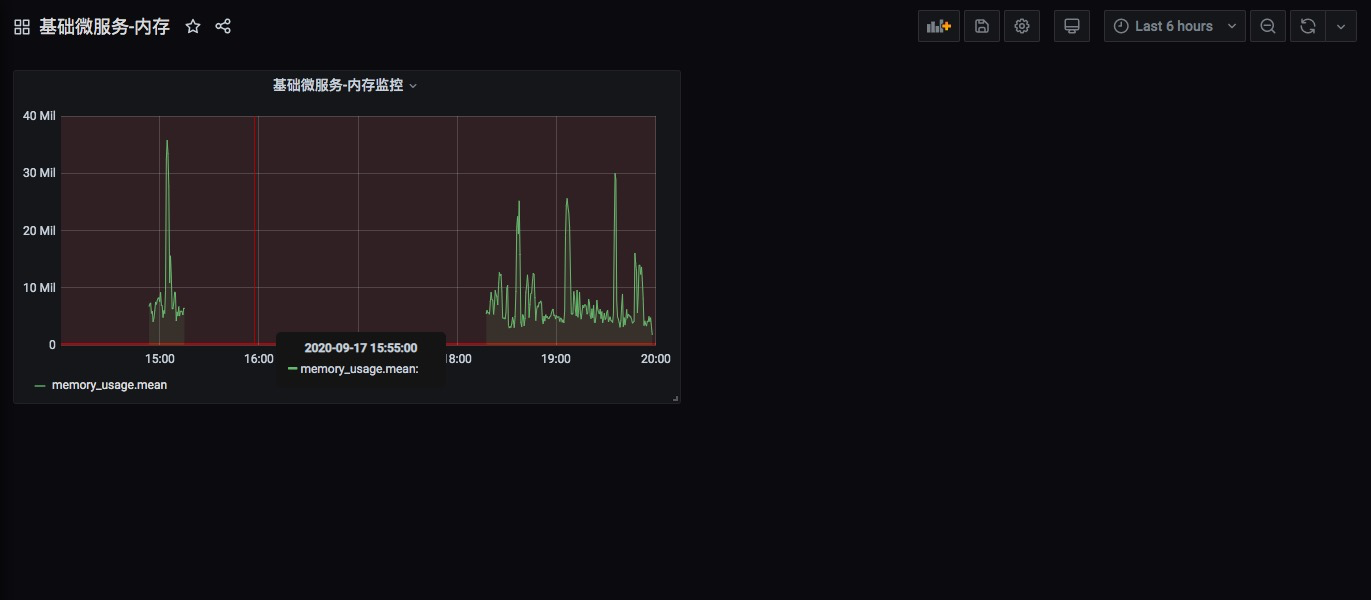The image size is (1371, 600).
Task: Click the 40 Mil y-axis label
Action: [40, 116]
